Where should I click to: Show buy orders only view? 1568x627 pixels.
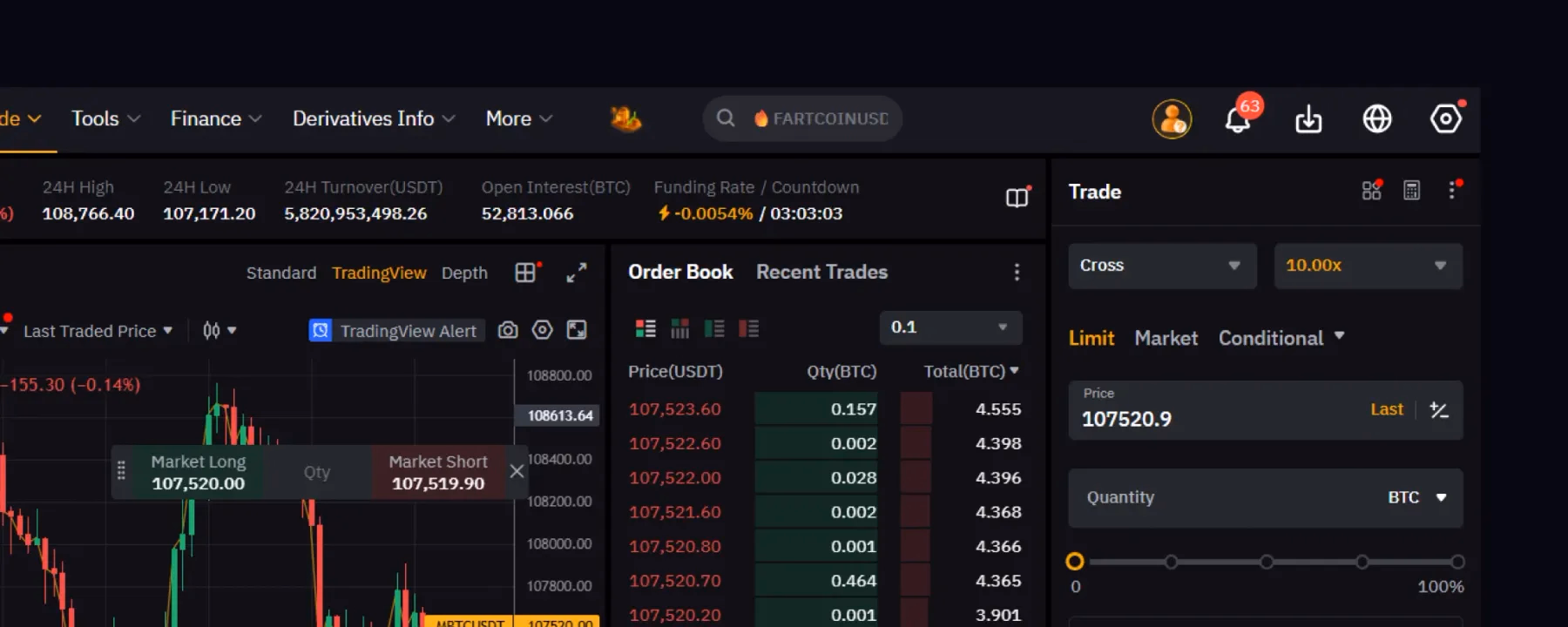click(714, 328)
